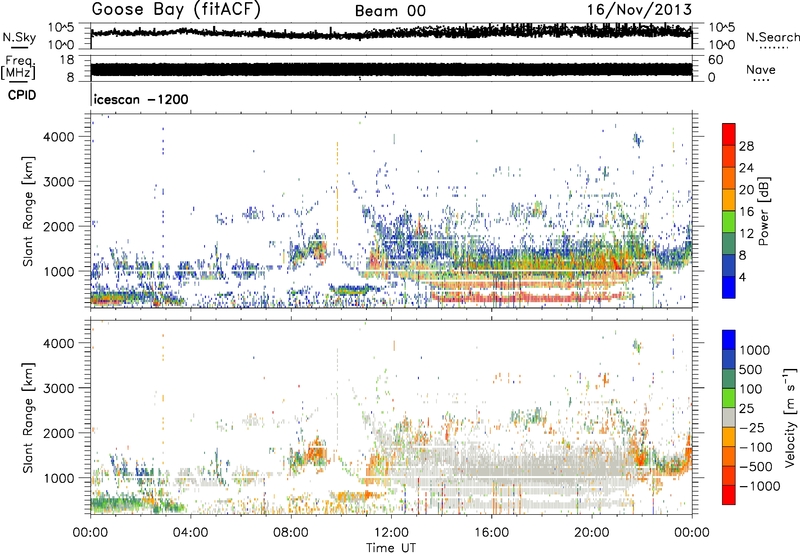Click the 4000 tick on power panel axis
The width and height of the screenshot is (800, 554).
[59, 137]
